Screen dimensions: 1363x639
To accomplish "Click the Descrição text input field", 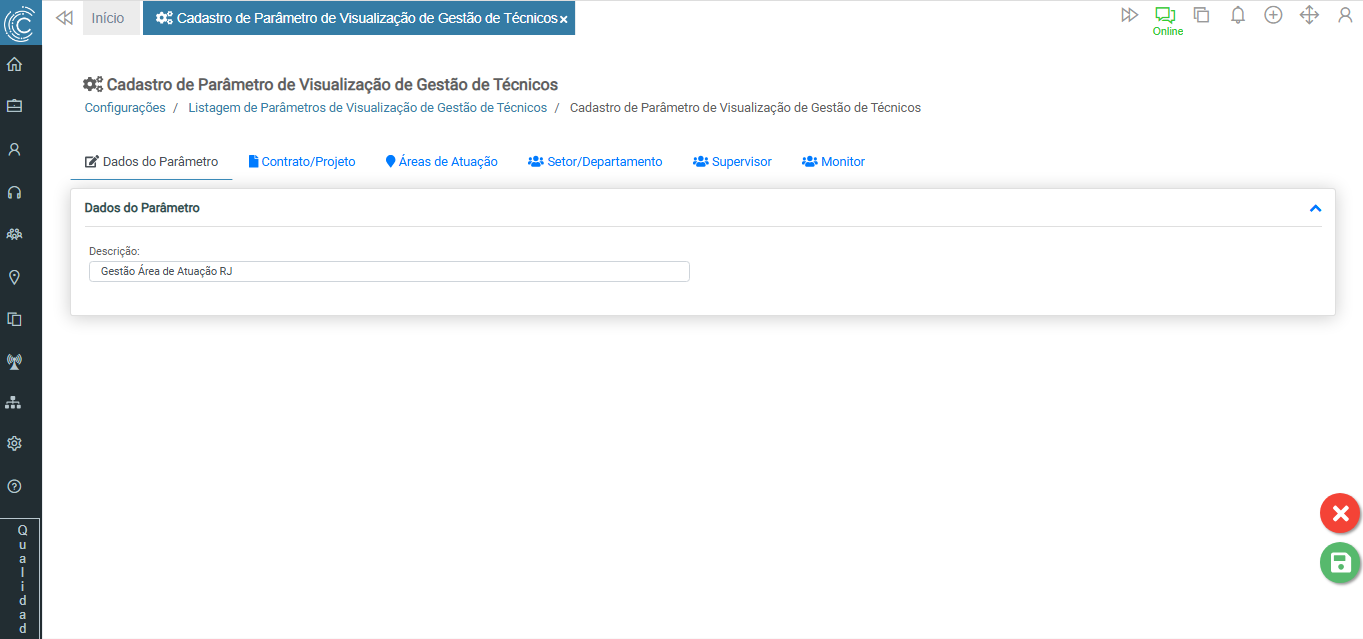I will [x=389, y=272].
